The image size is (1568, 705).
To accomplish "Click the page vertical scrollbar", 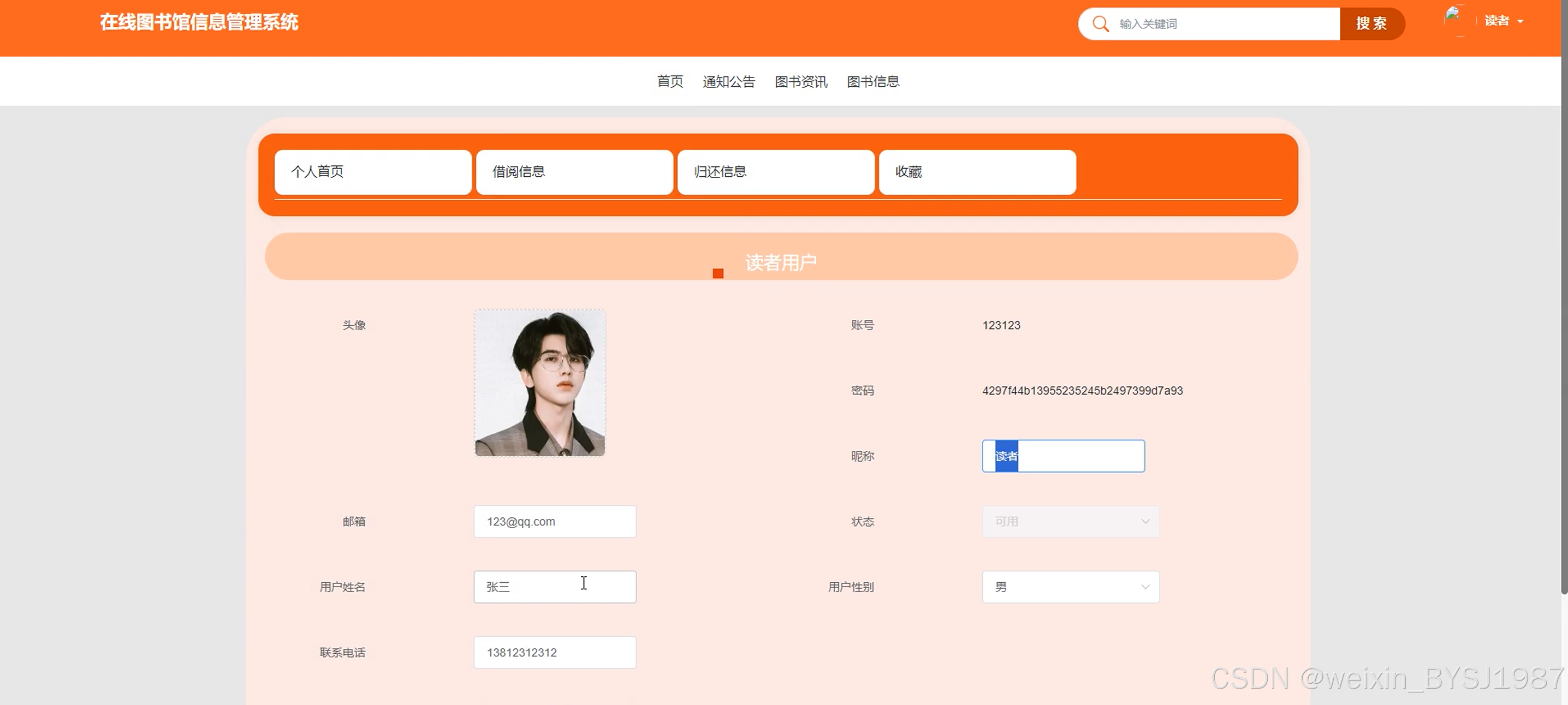I will (1564, 298).
